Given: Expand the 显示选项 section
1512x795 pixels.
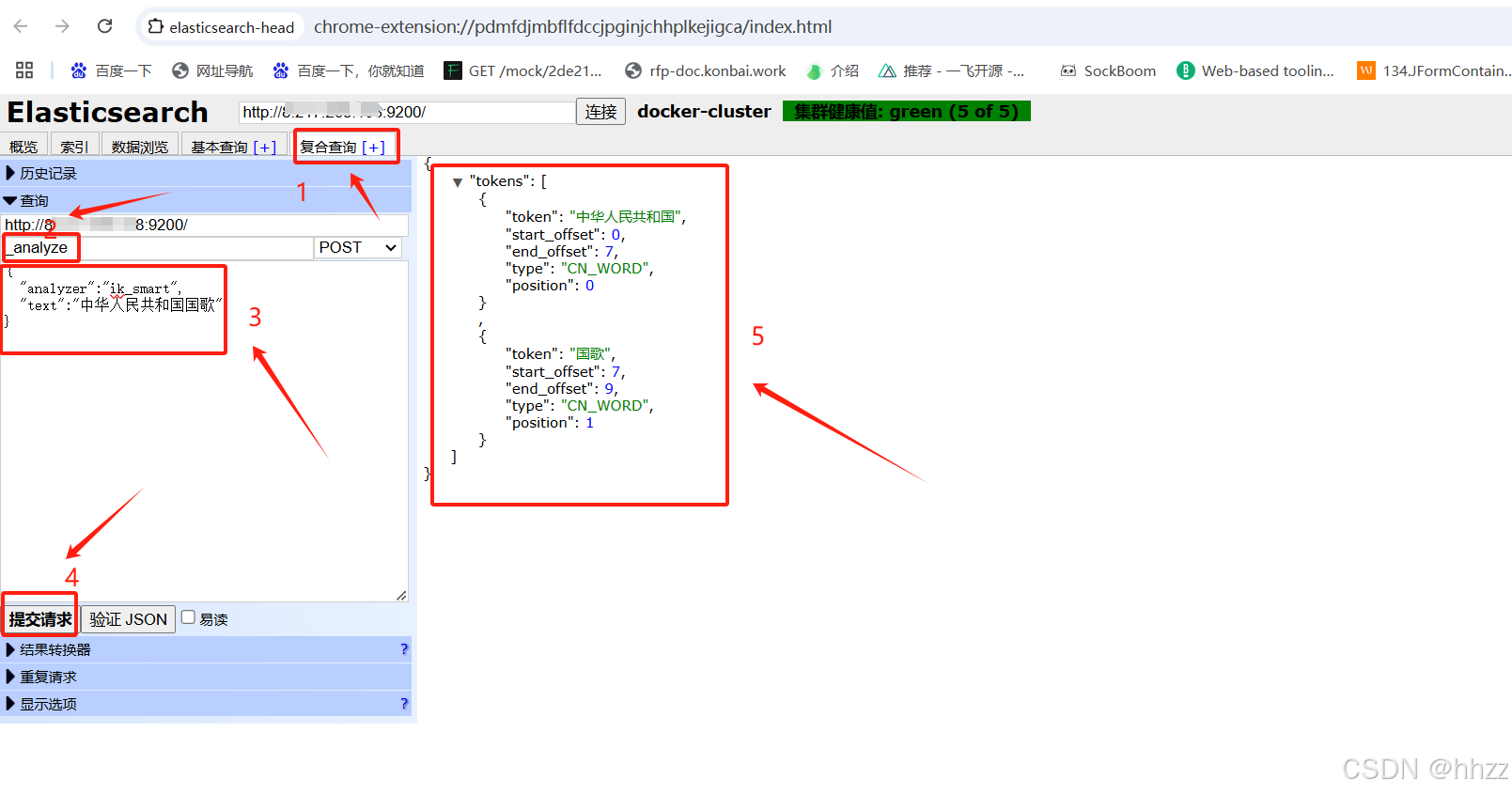Looking at the screenshot, I should pyautogui.click(x=206, y=704).
